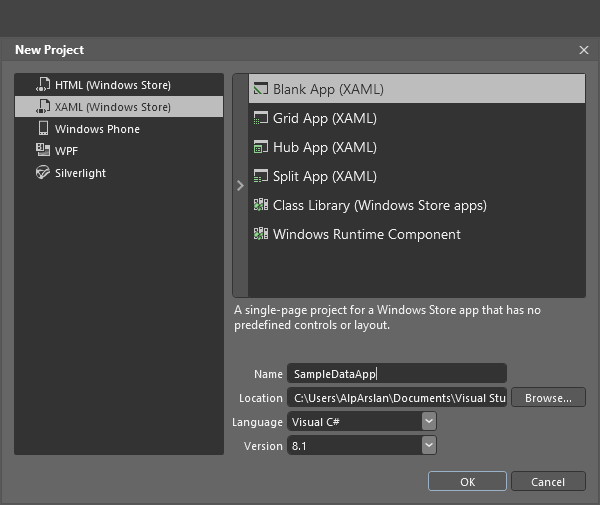Click the Windows Runtime Component template icon
This screenshot has width=600, height=505.
pos(260,234)
